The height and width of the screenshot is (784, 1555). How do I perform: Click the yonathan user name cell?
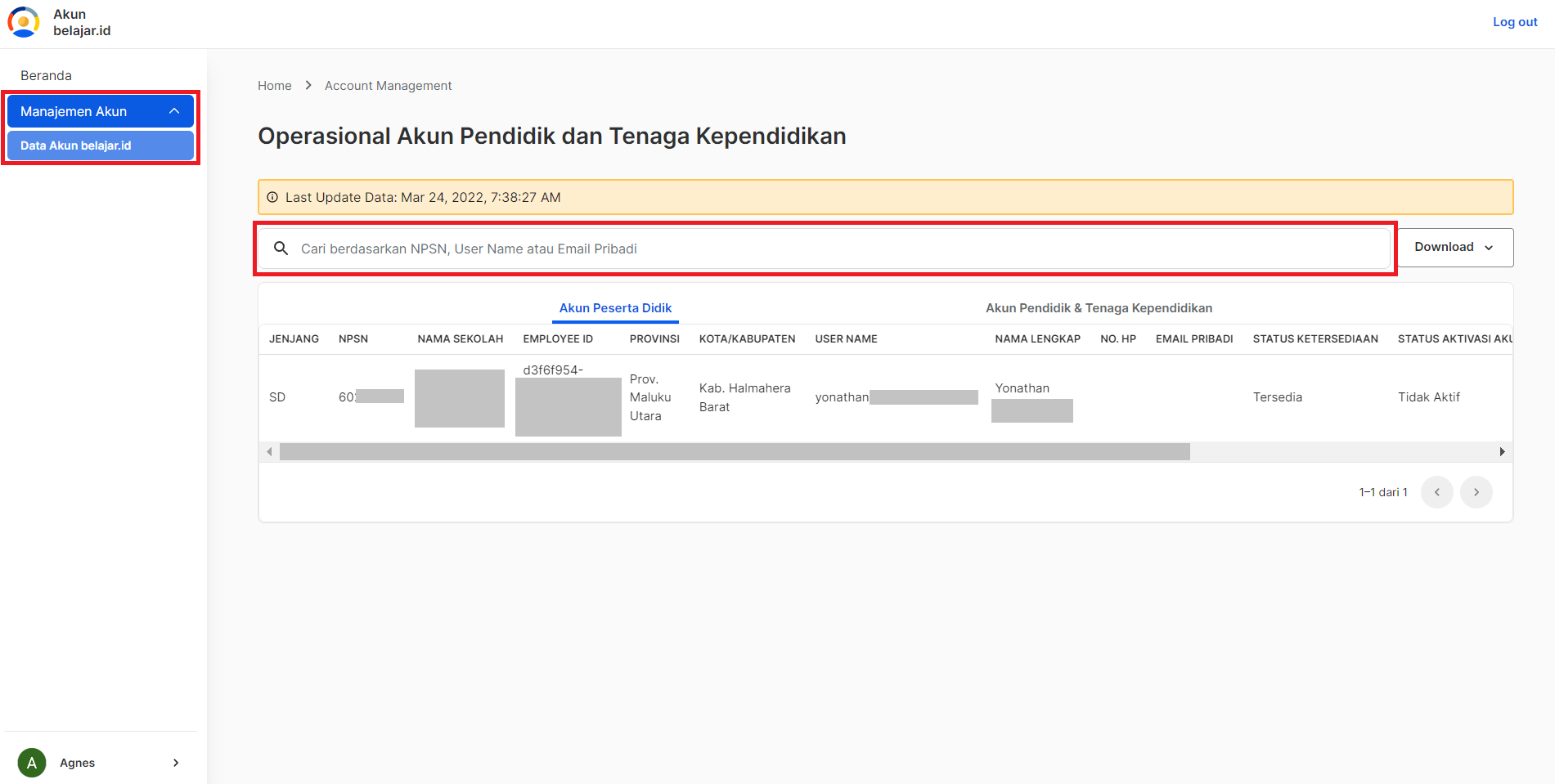842,397
